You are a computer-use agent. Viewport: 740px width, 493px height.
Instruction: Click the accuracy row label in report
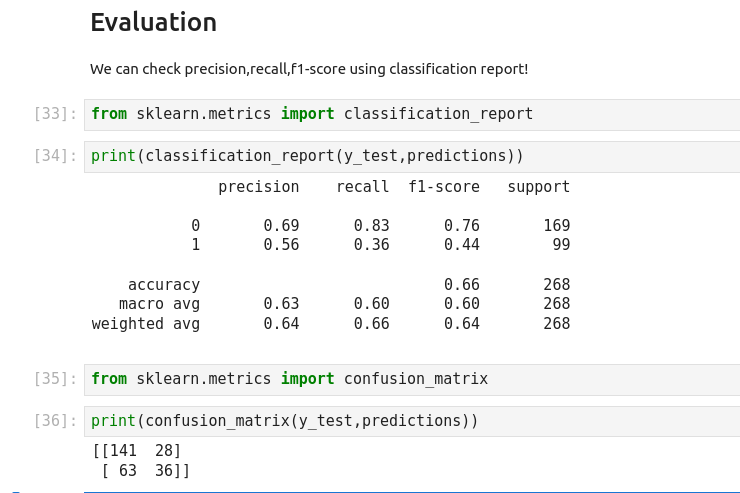coord(163,285)
